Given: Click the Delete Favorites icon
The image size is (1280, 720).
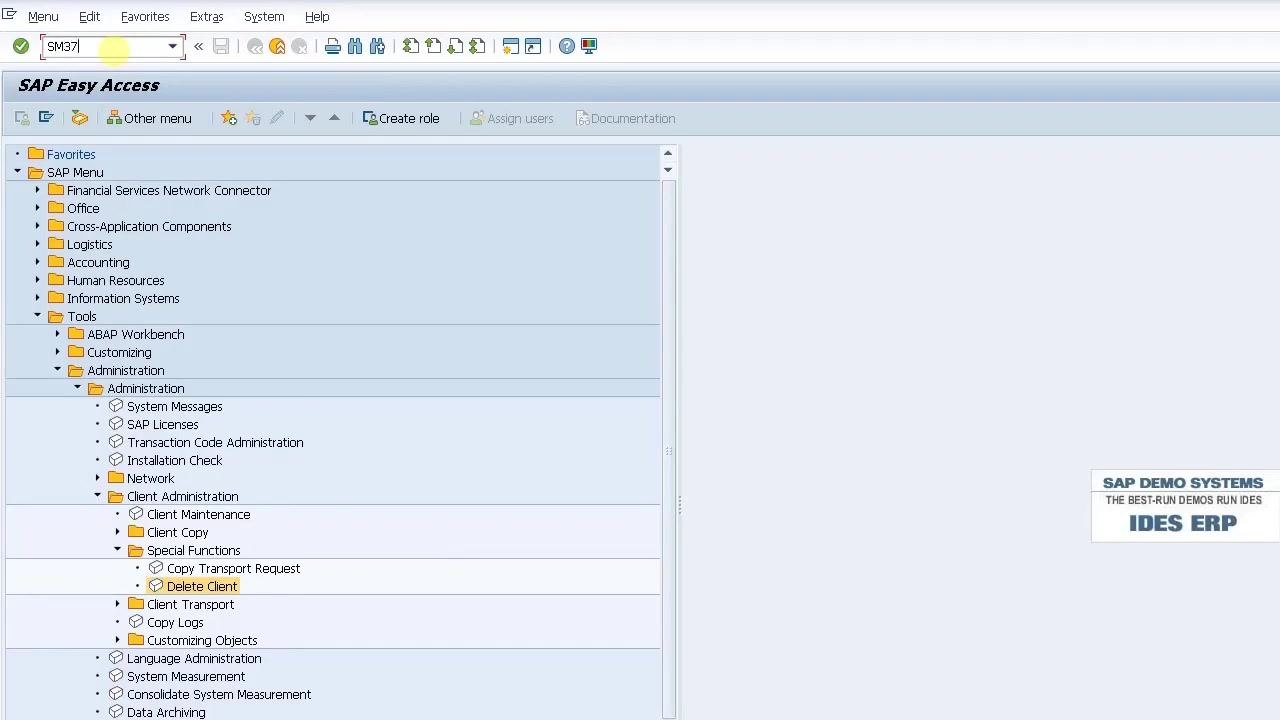Looking at the screenshot, I should tap(253, 118).
